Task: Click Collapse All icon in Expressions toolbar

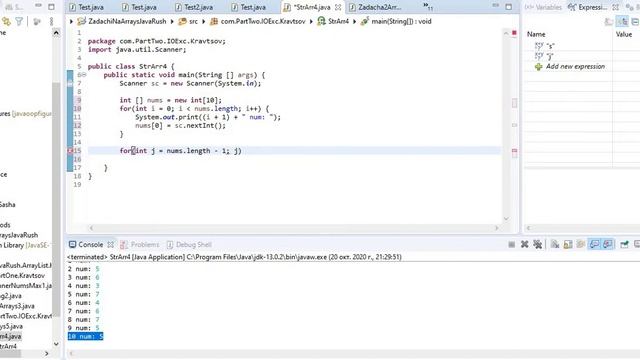Action: pyautogui.click(x=636, y=22)
